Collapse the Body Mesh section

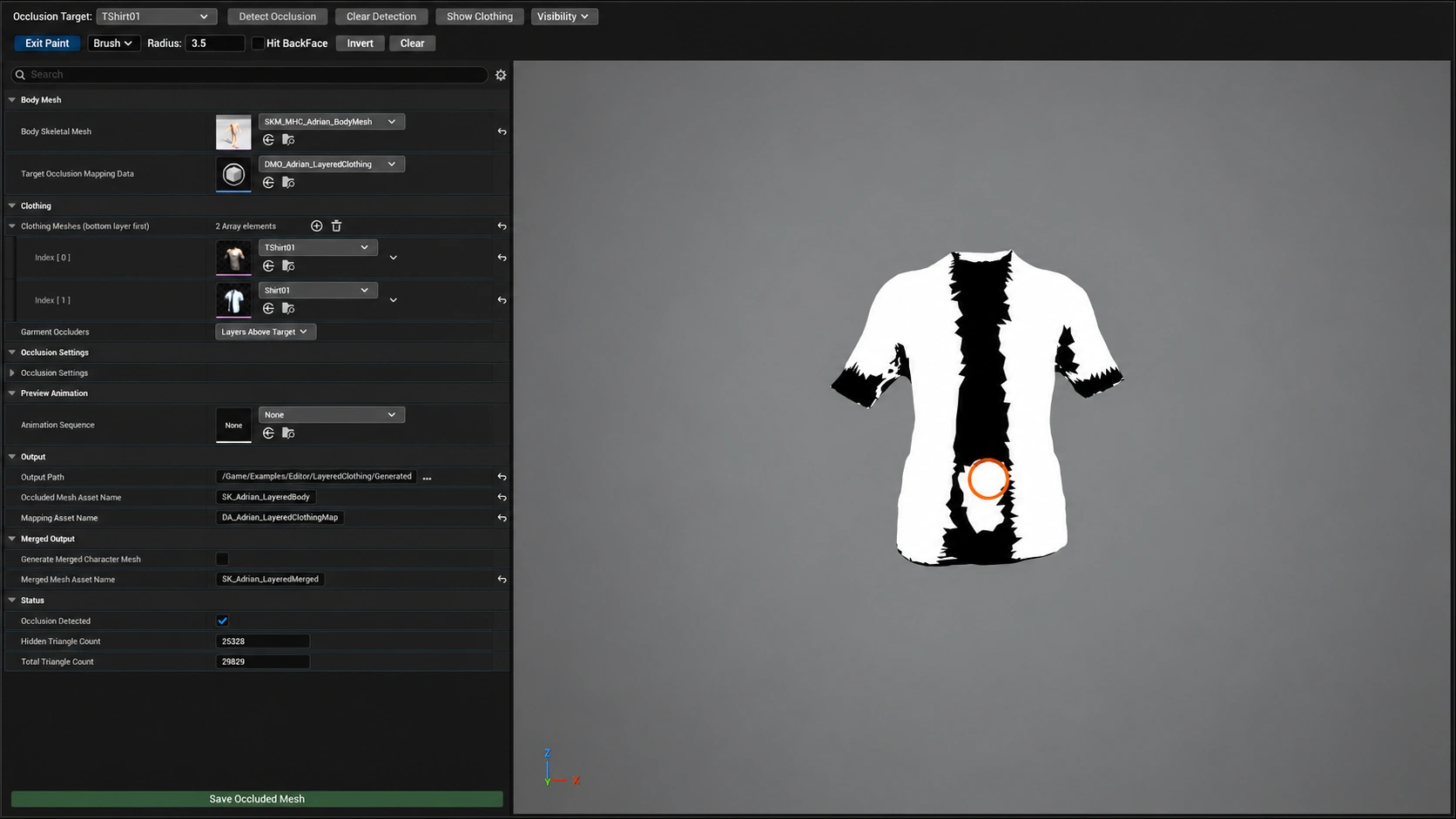(x=12, y=100)
